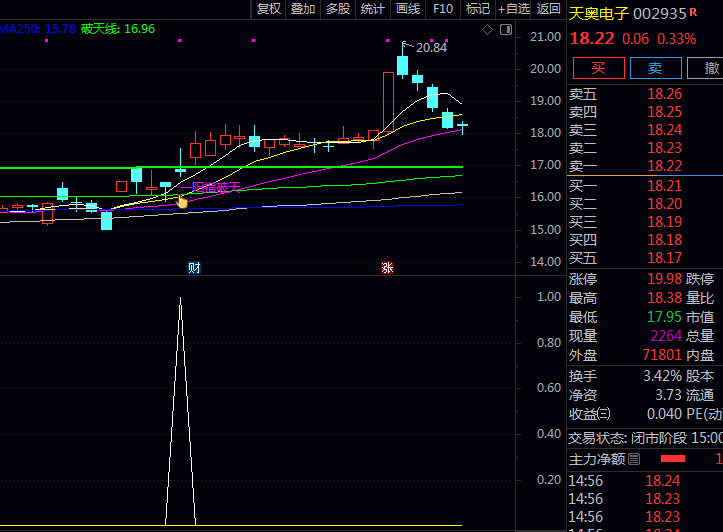723x532 pixels.
Task: Add stock to watchlist with +自选
Action: pos(514,9)
